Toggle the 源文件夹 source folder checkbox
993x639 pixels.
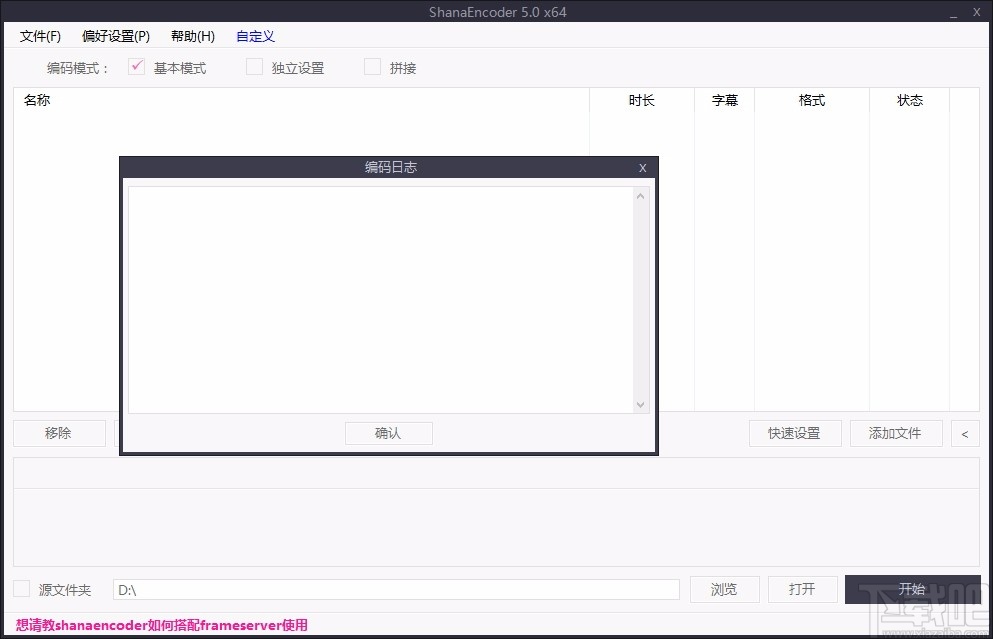(22, 589)
